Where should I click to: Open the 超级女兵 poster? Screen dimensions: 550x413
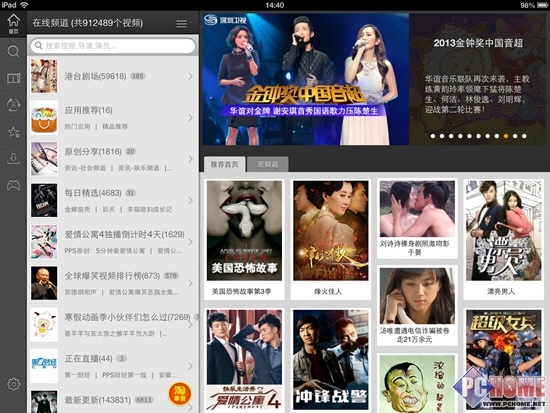point(504,360)
